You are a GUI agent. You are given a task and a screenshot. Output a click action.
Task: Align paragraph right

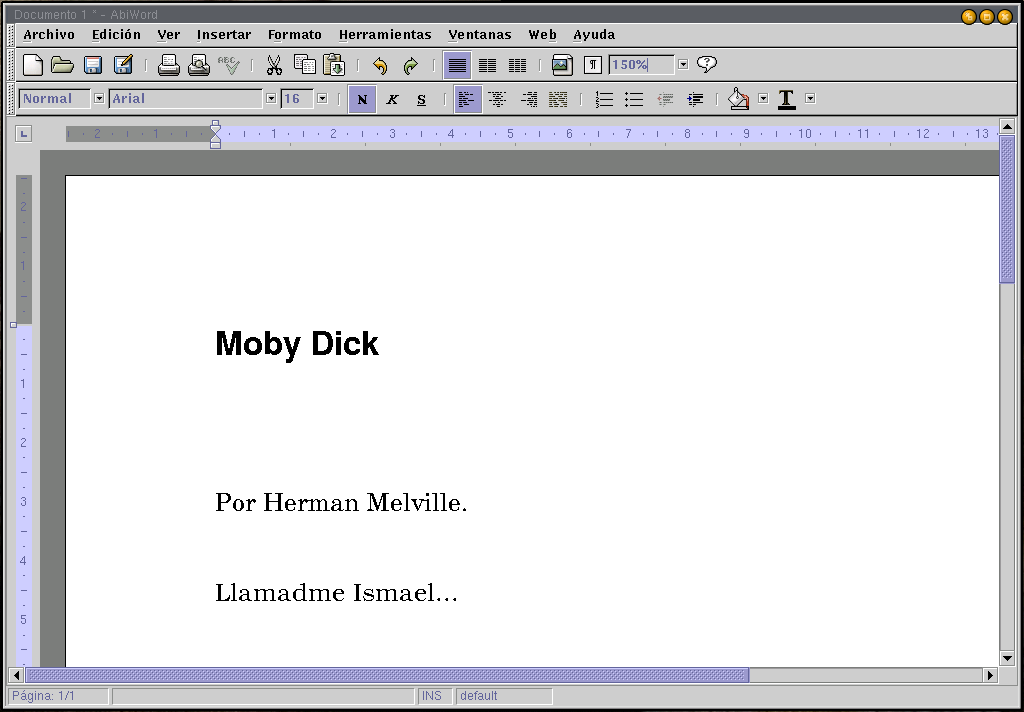click(x=528, y=99)
